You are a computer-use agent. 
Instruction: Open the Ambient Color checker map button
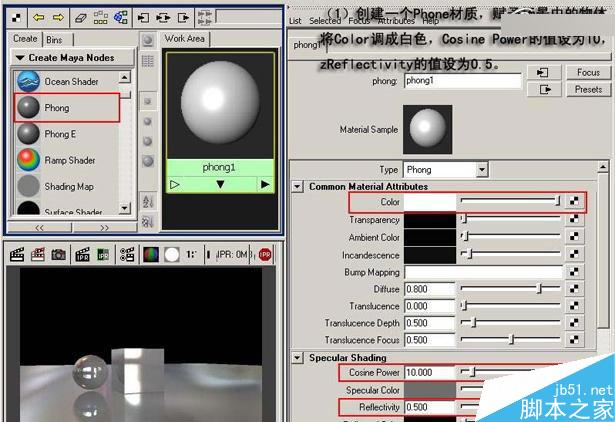tap(574, 236)
